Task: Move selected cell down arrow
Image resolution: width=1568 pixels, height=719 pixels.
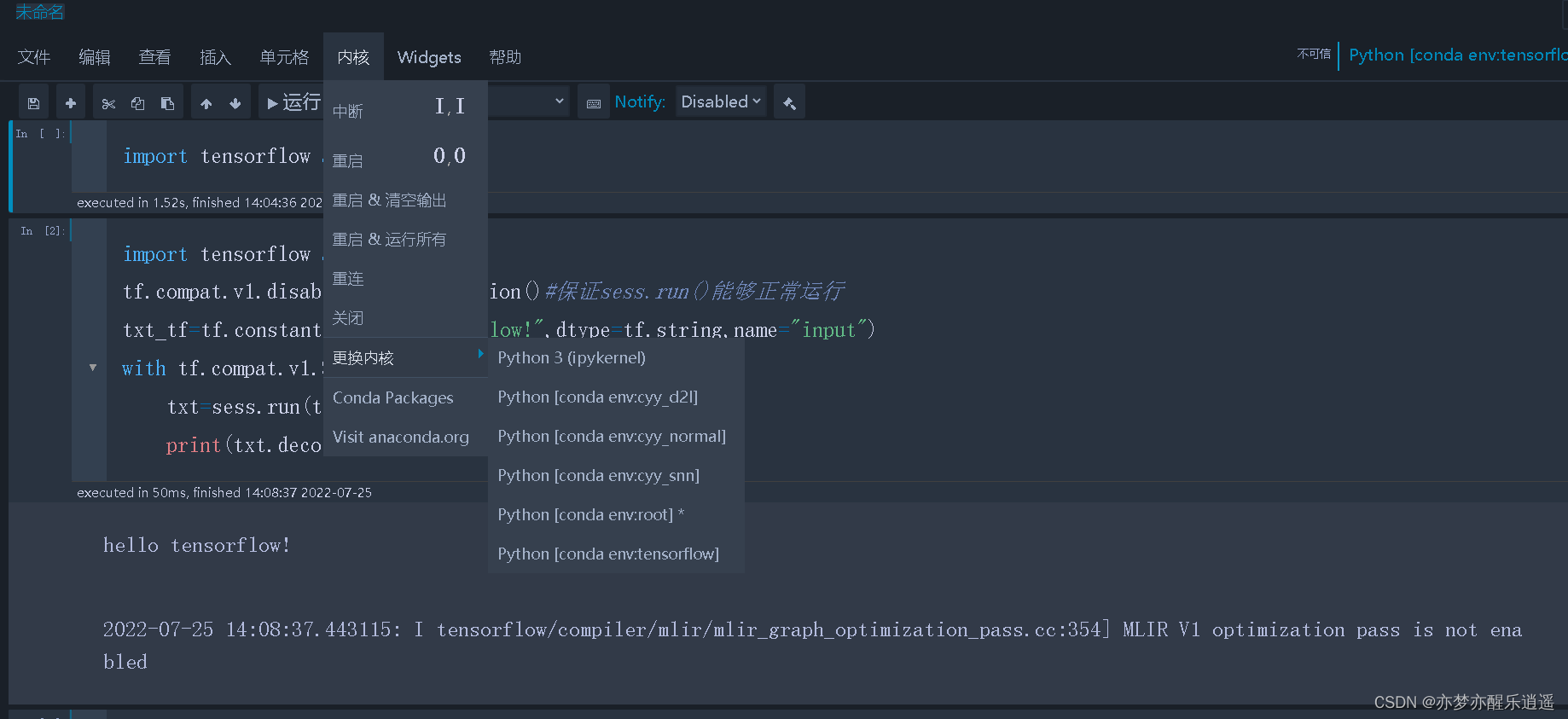Action: [235, 103]
